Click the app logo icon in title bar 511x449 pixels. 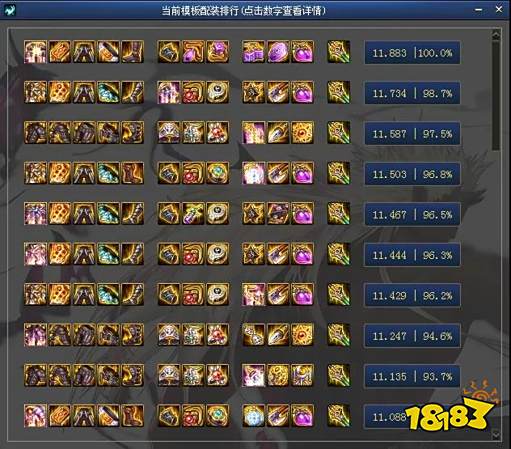(10, 10)
